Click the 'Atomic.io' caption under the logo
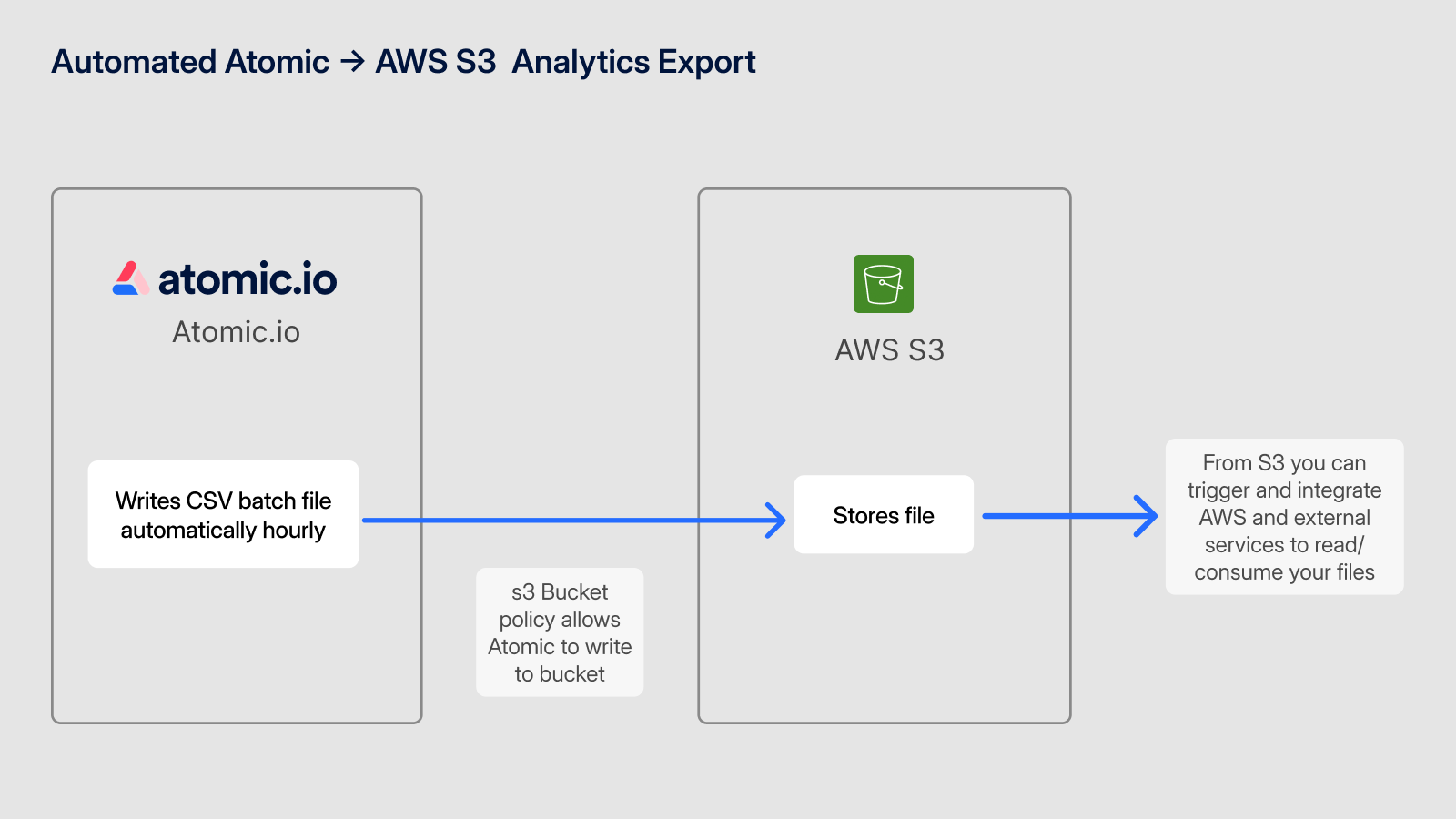This screenshot has height=819, width=1456. pyautogui.click(x=236, y=332)
